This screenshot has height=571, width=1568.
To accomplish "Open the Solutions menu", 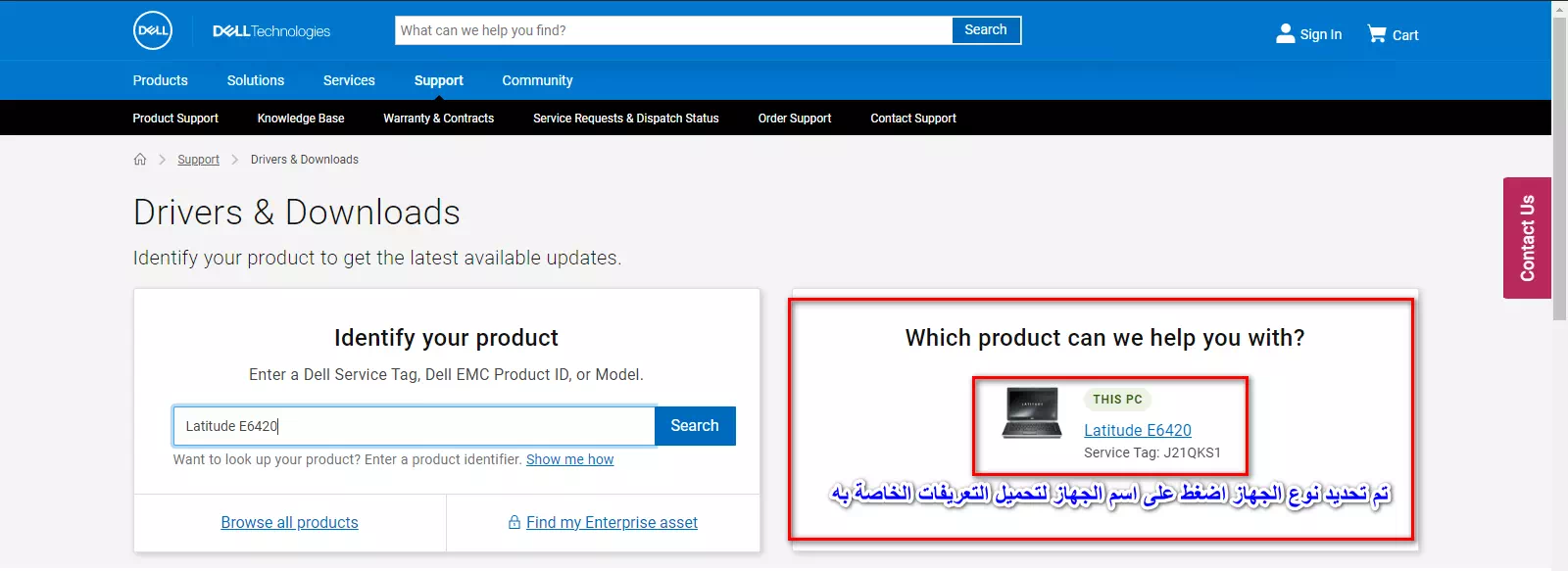I will click(x=256, y=80).
